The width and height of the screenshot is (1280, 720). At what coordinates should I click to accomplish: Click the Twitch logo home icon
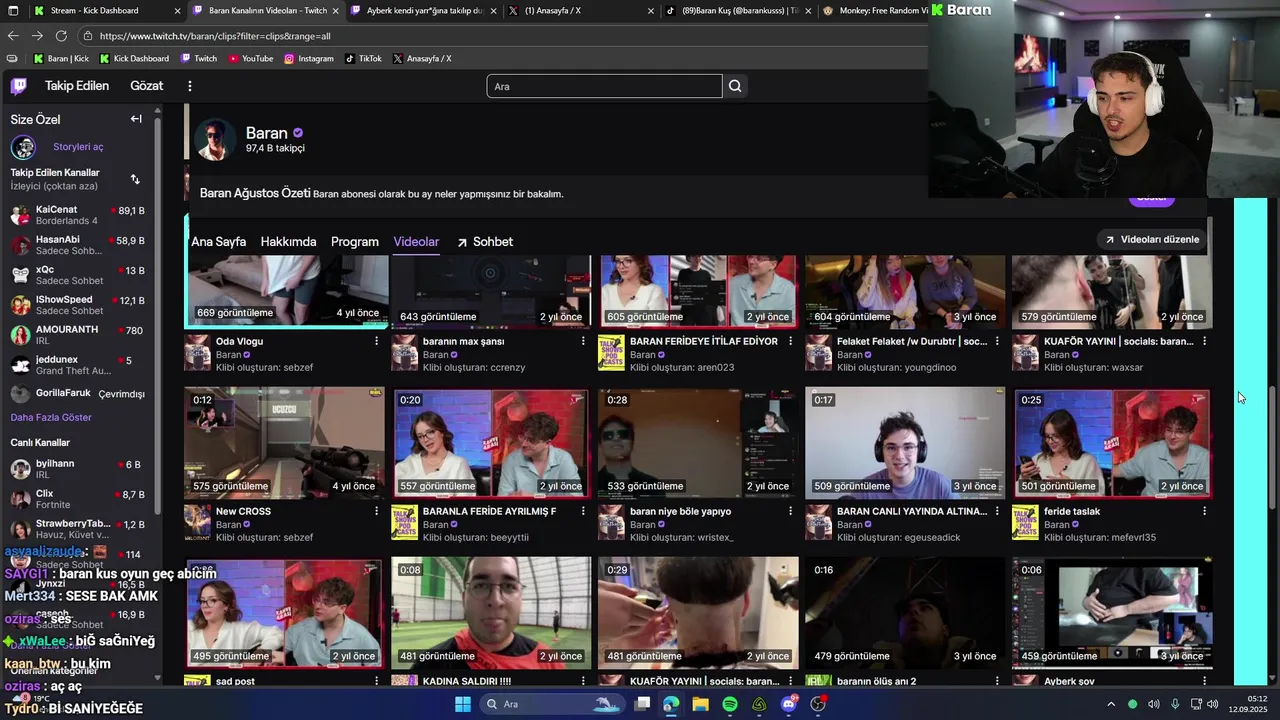pos(19,86)
